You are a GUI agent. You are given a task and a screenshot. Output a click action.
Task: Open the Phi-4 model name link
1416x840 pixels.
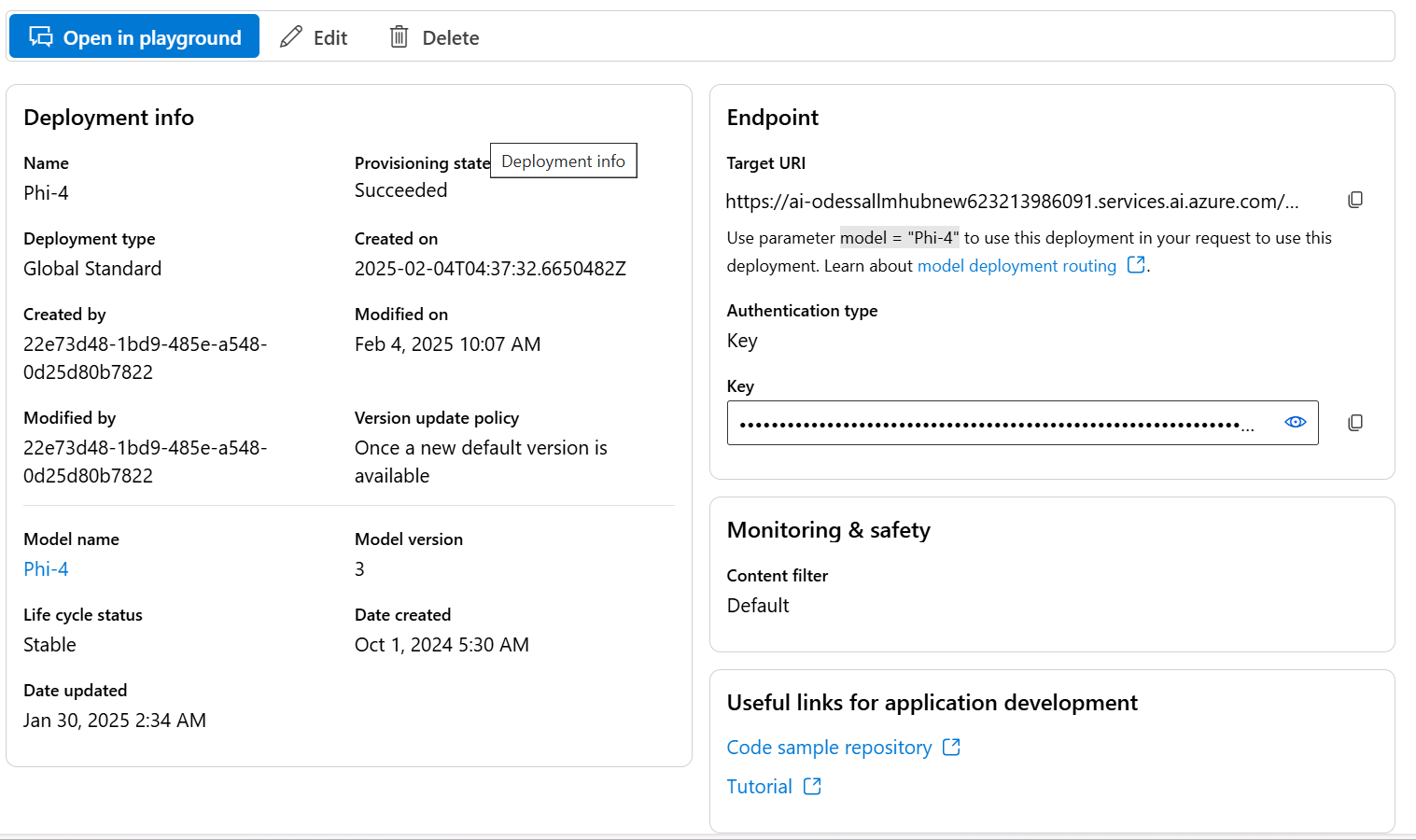(46, 569)
